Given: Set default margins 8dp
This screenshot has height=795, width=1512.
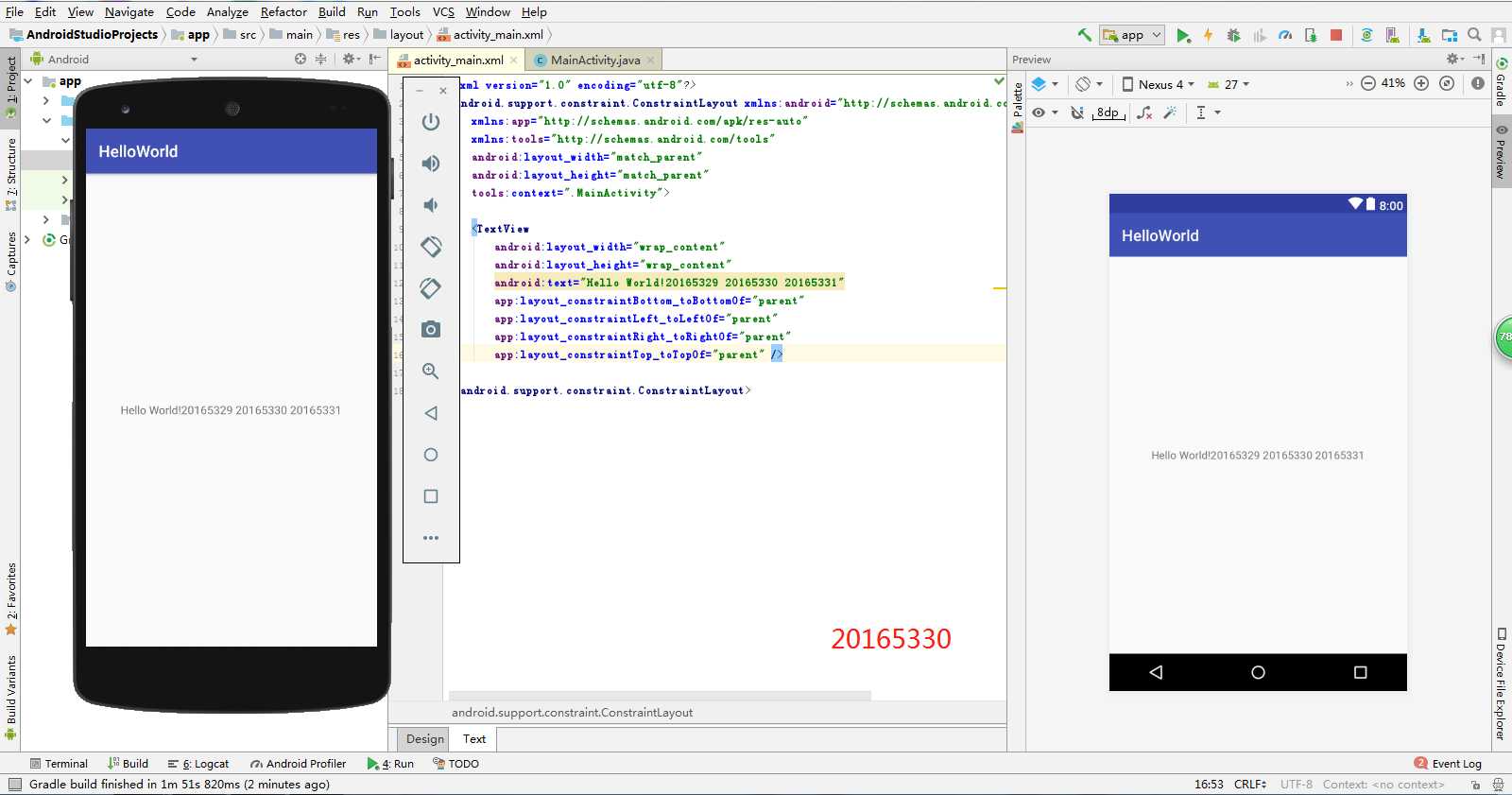Looking at the screenshot, I should (1108, 112).
